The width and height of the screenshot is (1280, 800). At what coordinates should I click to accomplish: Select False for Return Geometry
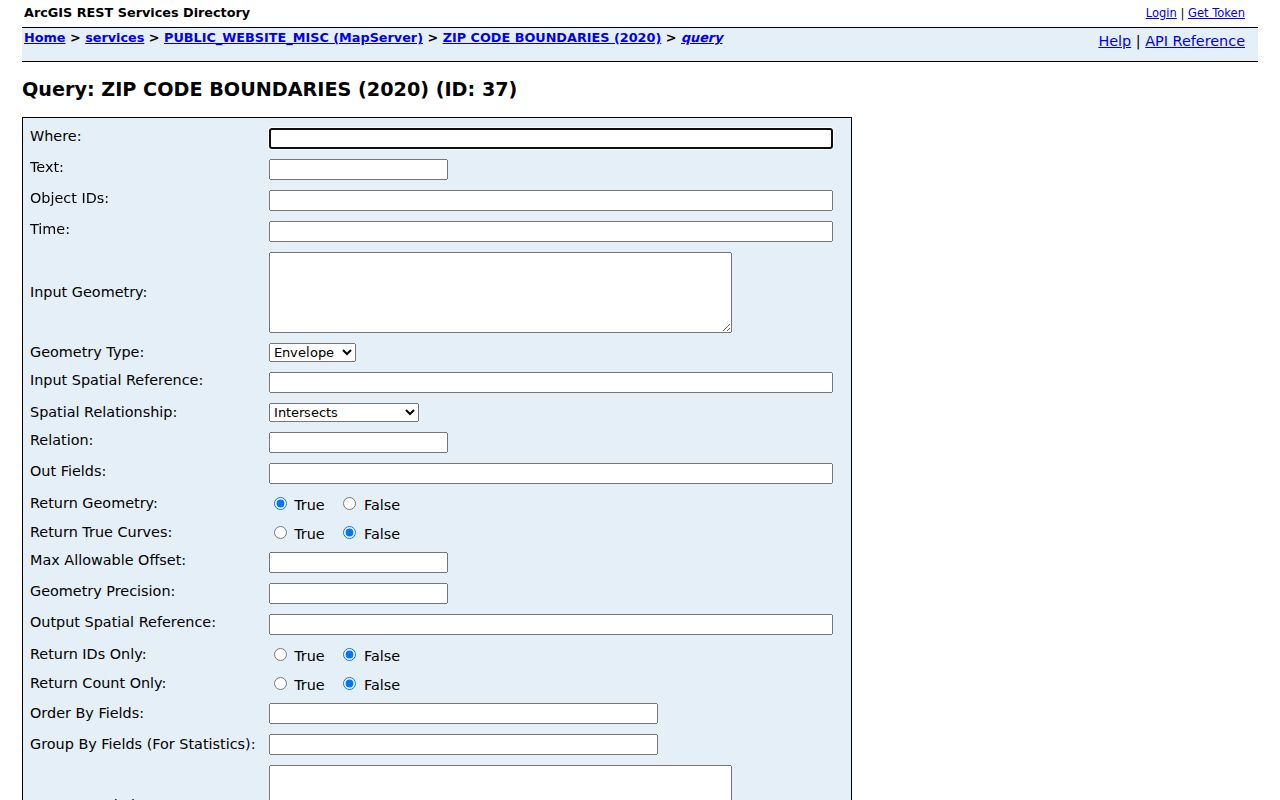tap(349, 504)
